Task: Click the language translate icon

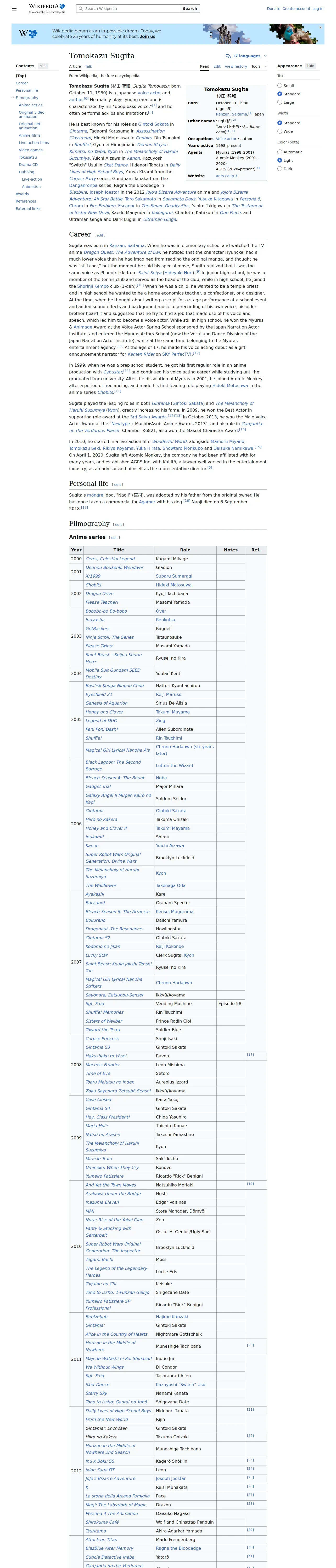Action: (228, 56)
